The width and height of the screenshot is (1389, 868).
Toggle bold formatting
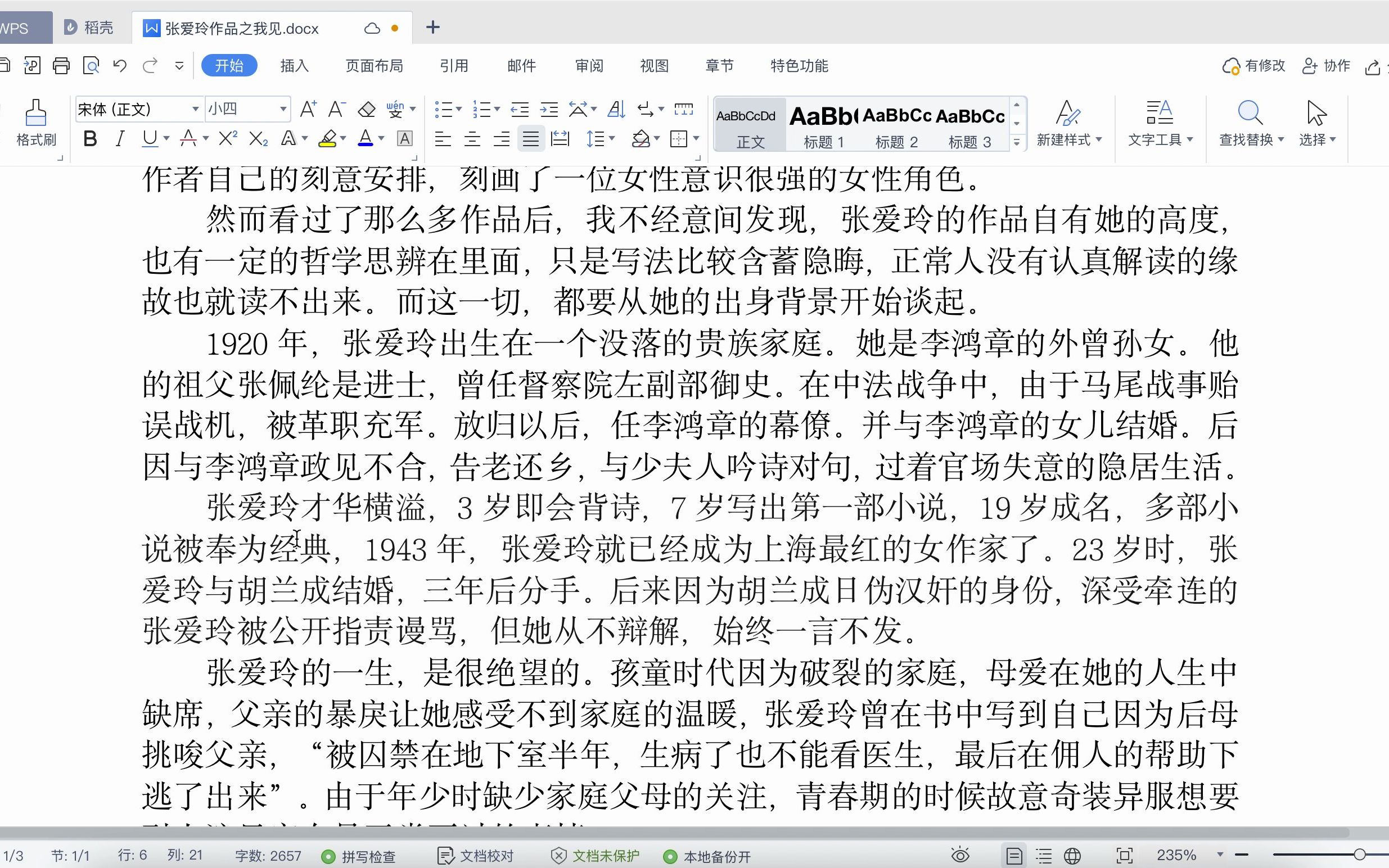pyautogui.click(x=89, y=139)
